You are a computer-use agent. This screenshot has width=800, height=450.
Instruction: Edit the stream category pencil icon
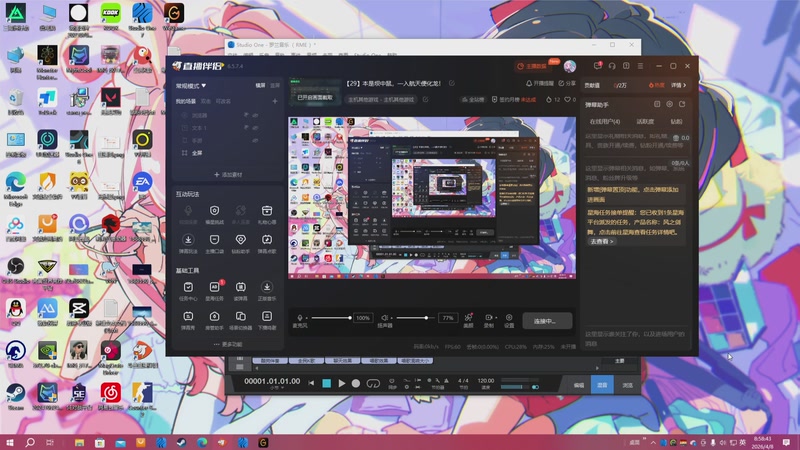[x=426, y=99]
